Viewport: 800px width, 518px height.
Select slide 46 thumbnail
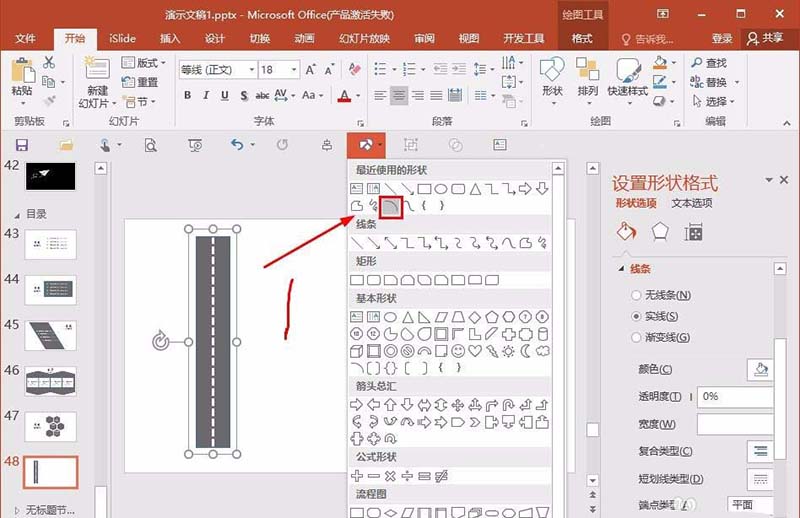[x=51, y=381]
